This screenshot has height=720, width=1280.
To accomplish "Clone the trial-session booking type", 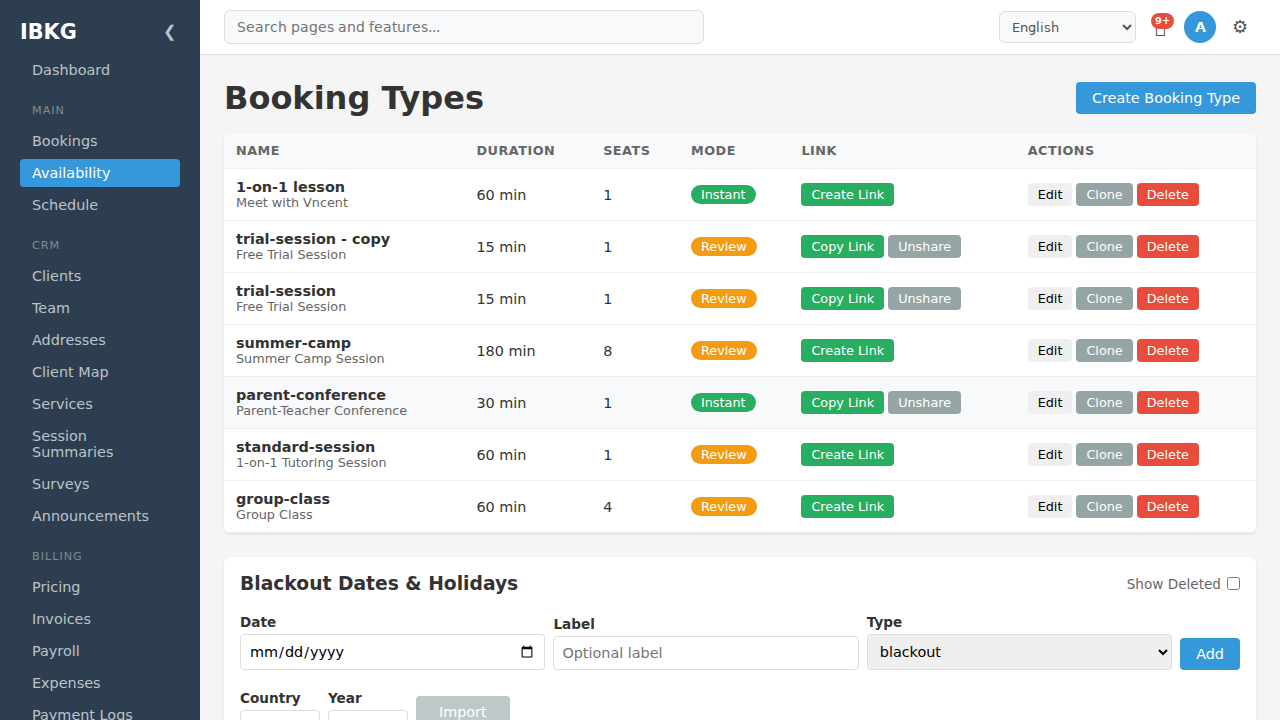I will (x=1104, y=299).
